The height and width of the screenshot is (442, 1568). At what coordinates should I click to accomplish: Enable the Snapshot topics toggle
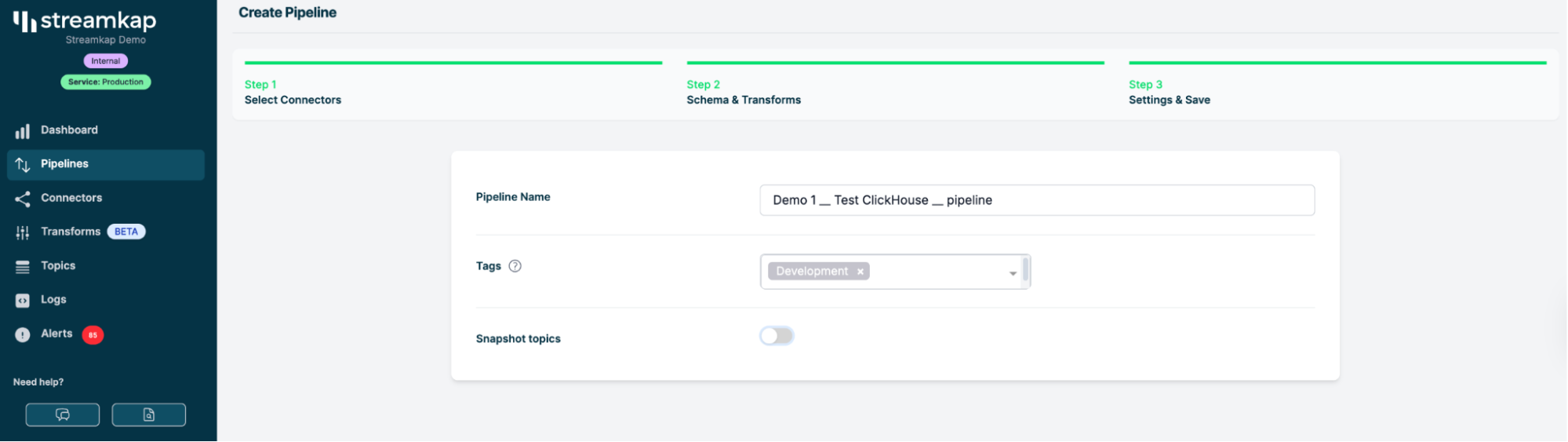click(x=777, y=336)
